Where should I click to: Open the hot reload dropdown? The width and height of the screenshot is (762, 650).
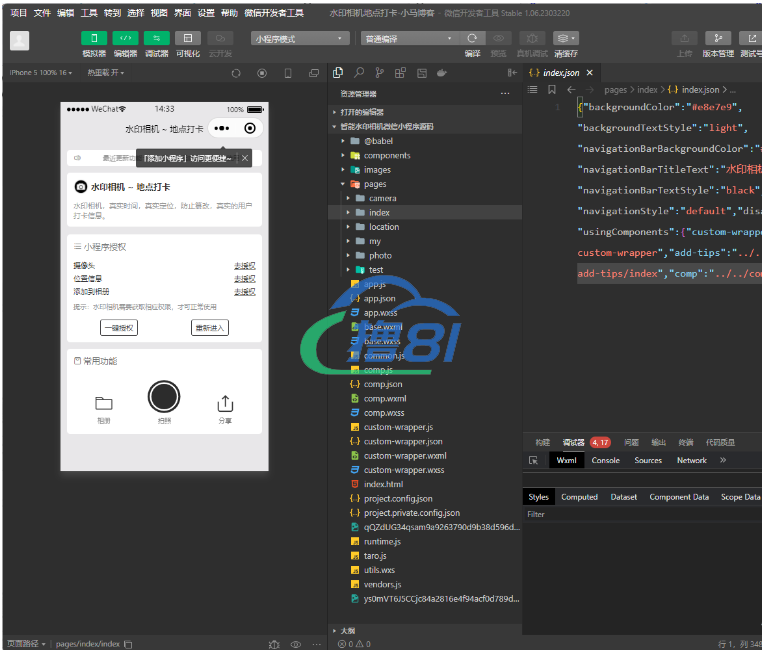click(105, 72)
